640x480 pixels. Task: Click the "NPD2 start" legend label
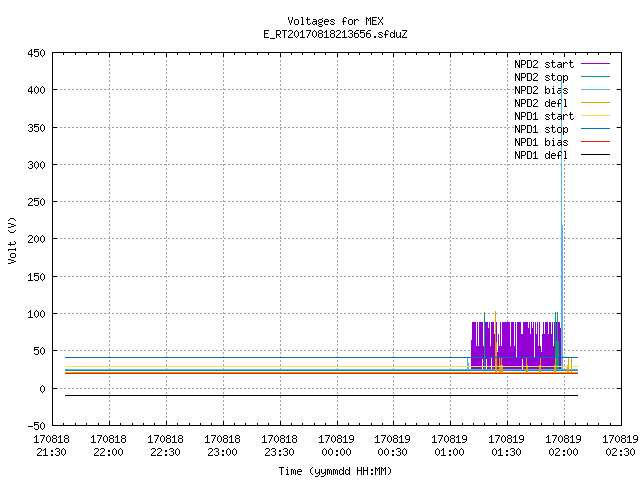point(544,64)
